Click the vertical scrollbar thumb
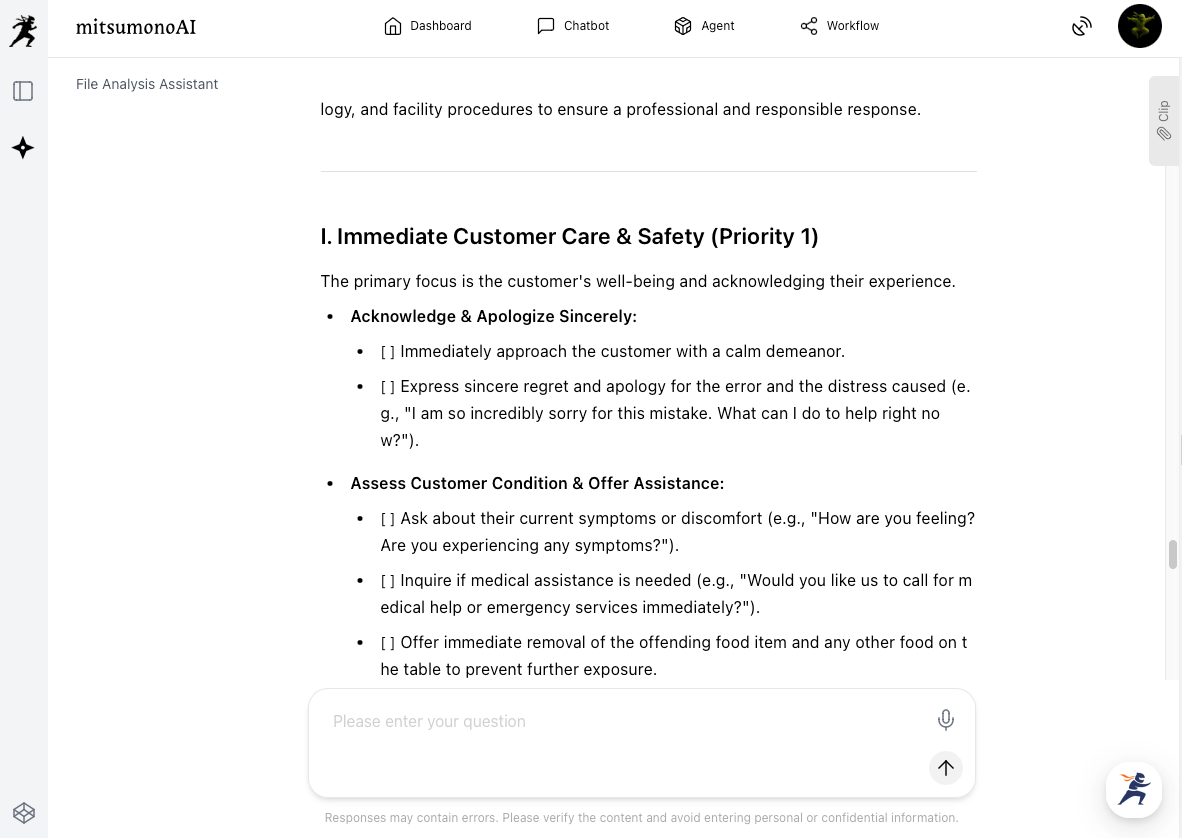 [x=1173, y=553]
